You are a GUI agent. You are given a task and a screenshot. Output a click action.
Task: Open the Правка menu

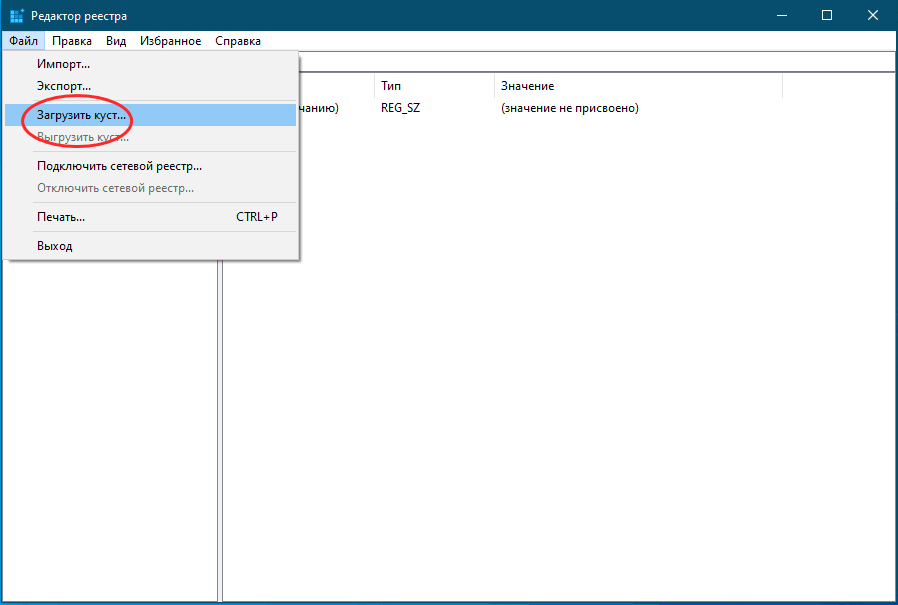pyautogui.click(x=72, y=41)
